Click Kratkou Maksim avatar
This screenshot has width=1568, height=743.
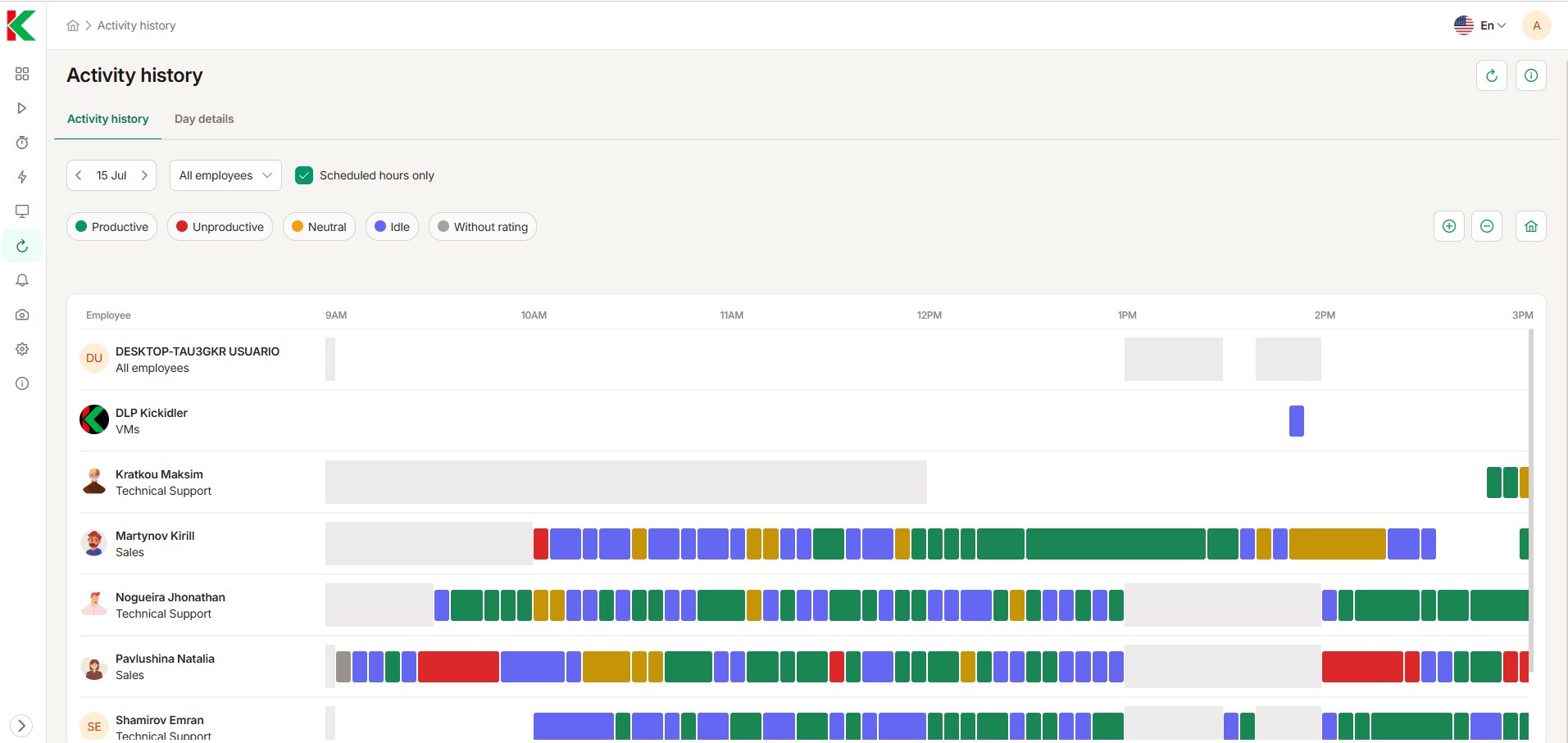point(94,481)
